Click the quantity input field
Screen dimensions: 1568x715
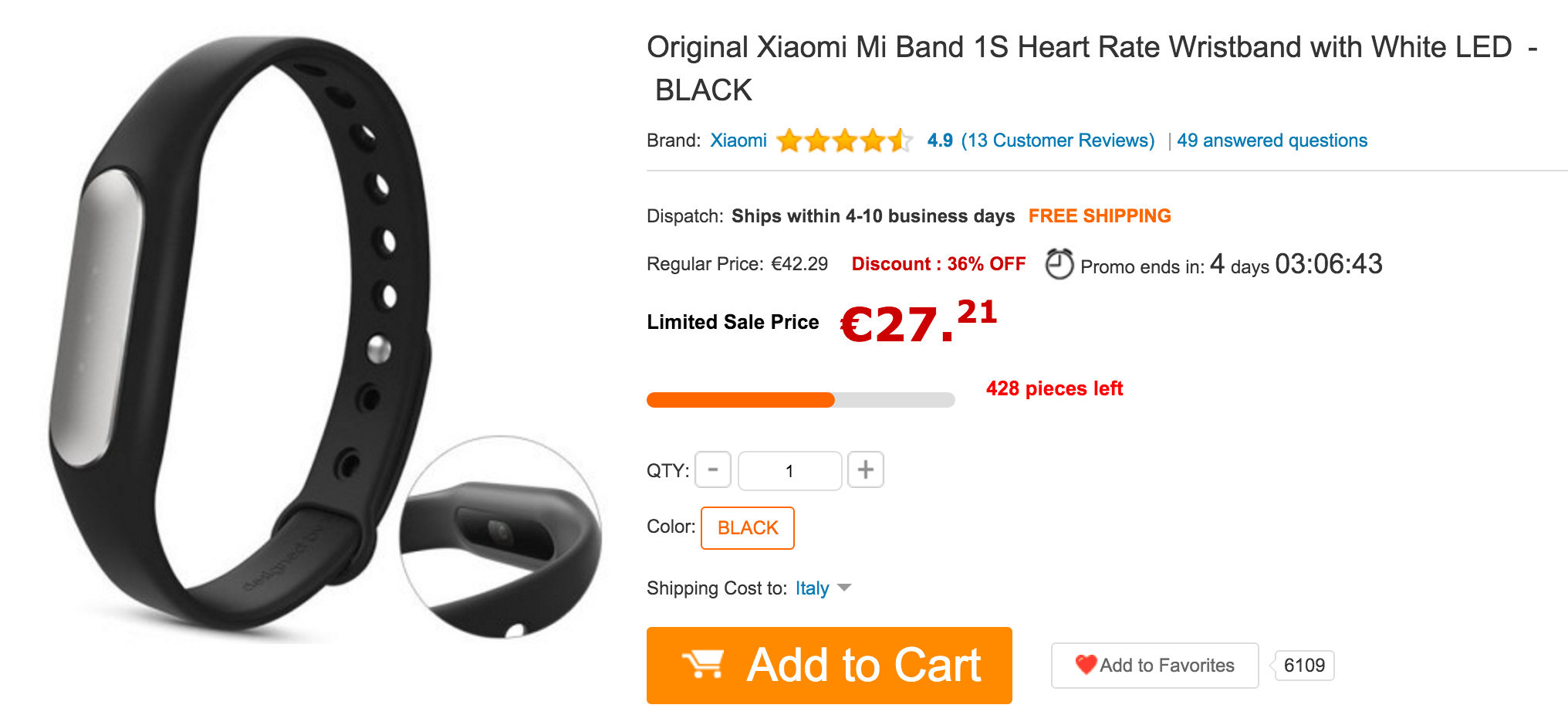click(x=789, y=471)
